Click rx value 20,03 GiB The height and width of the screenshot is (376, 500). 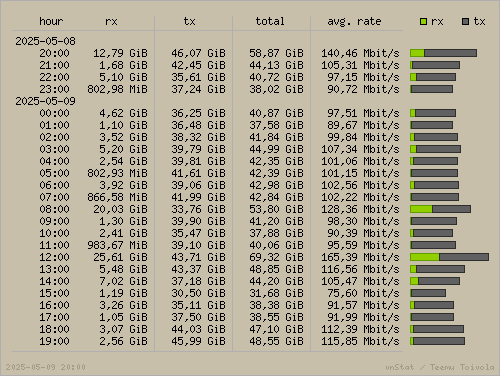click(120, 209)
